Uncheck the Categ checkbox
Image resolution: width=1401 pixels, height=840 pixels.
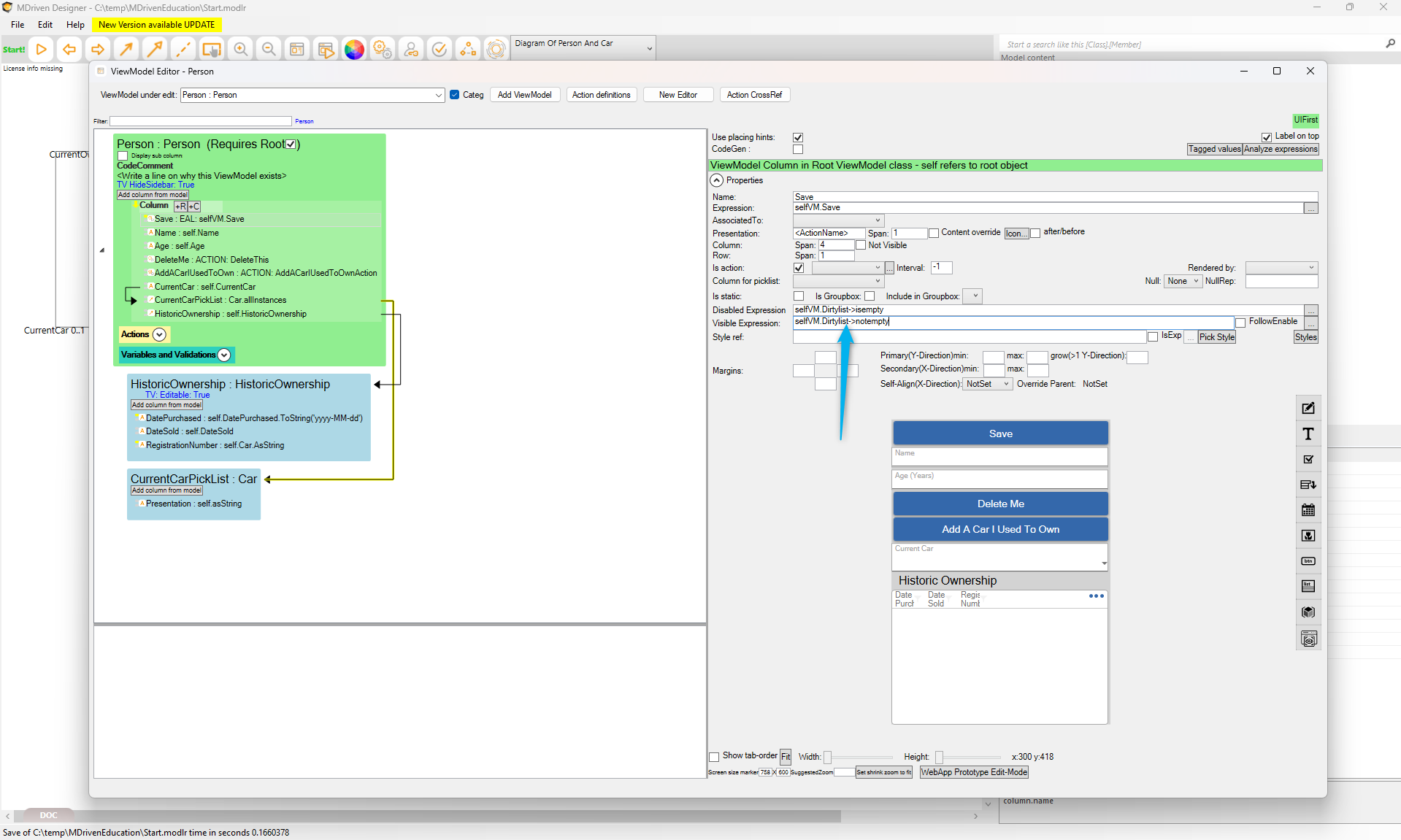[x=455, y=95]
